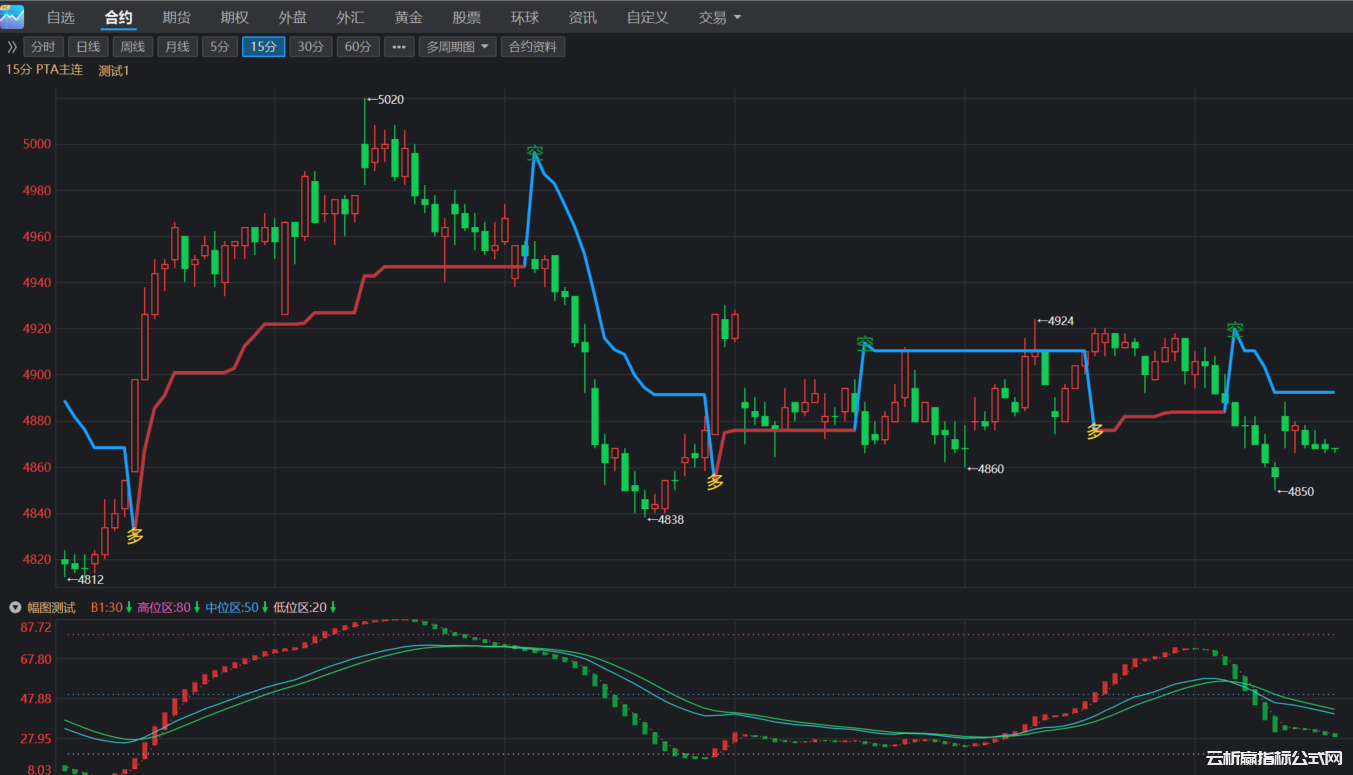
Task: Switch to the 黄金 tab
Action: 409,18
